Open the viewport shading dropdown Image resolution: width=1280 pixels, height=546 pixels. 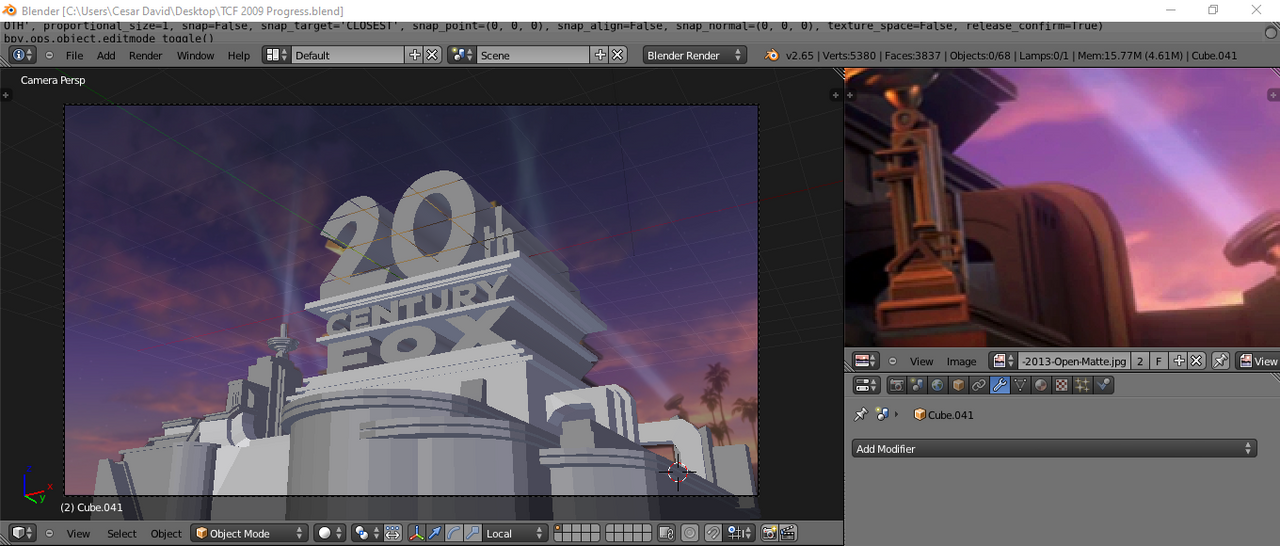point(329,533)
